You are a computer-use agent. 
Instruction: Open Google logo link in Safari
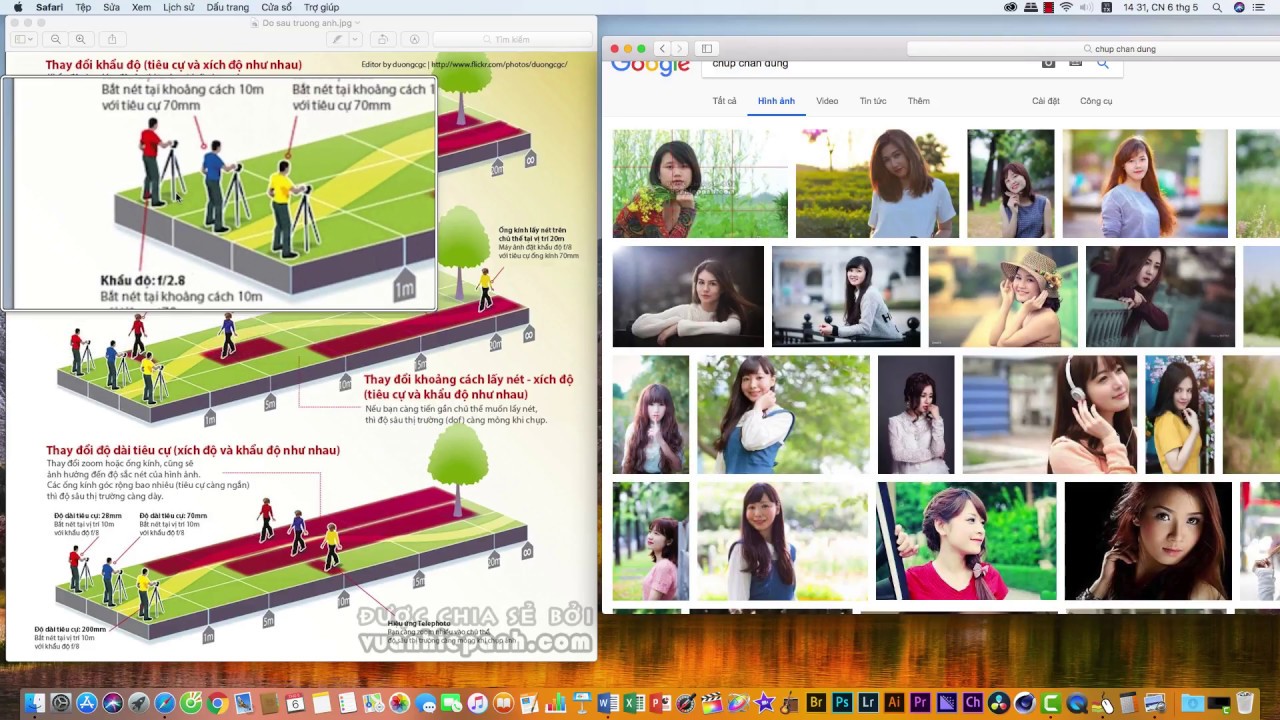650,65
